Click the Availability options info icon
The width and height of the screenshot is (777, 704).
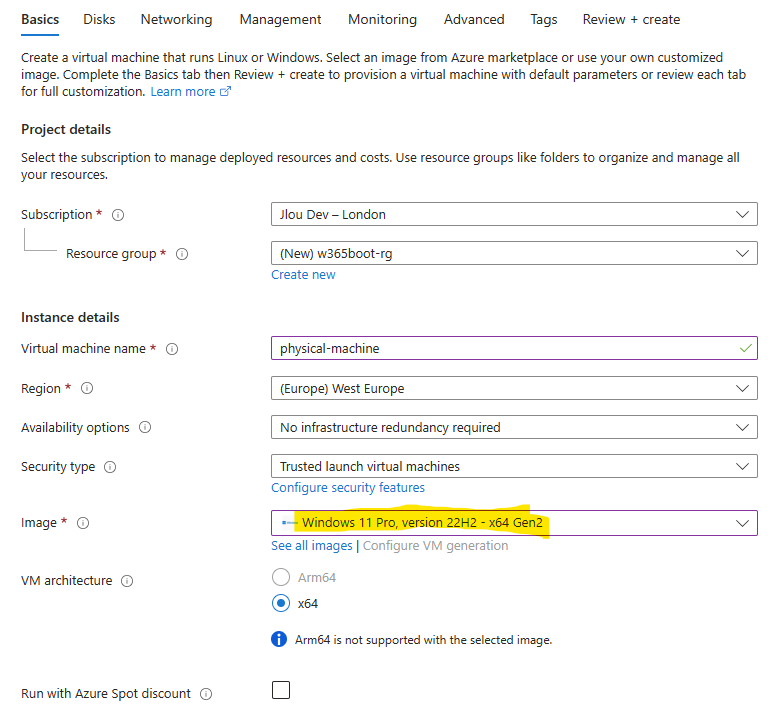click(x=145, y=428)
